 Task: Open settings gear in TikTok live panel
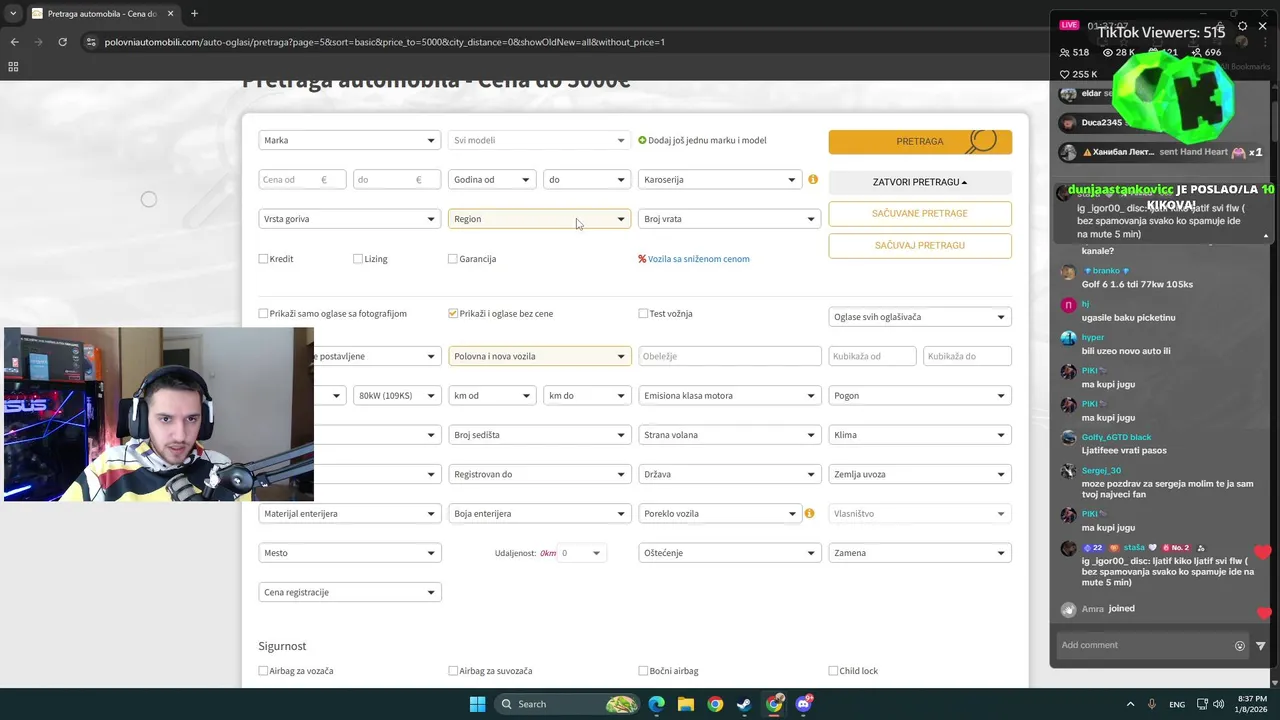pos(1242,26)
